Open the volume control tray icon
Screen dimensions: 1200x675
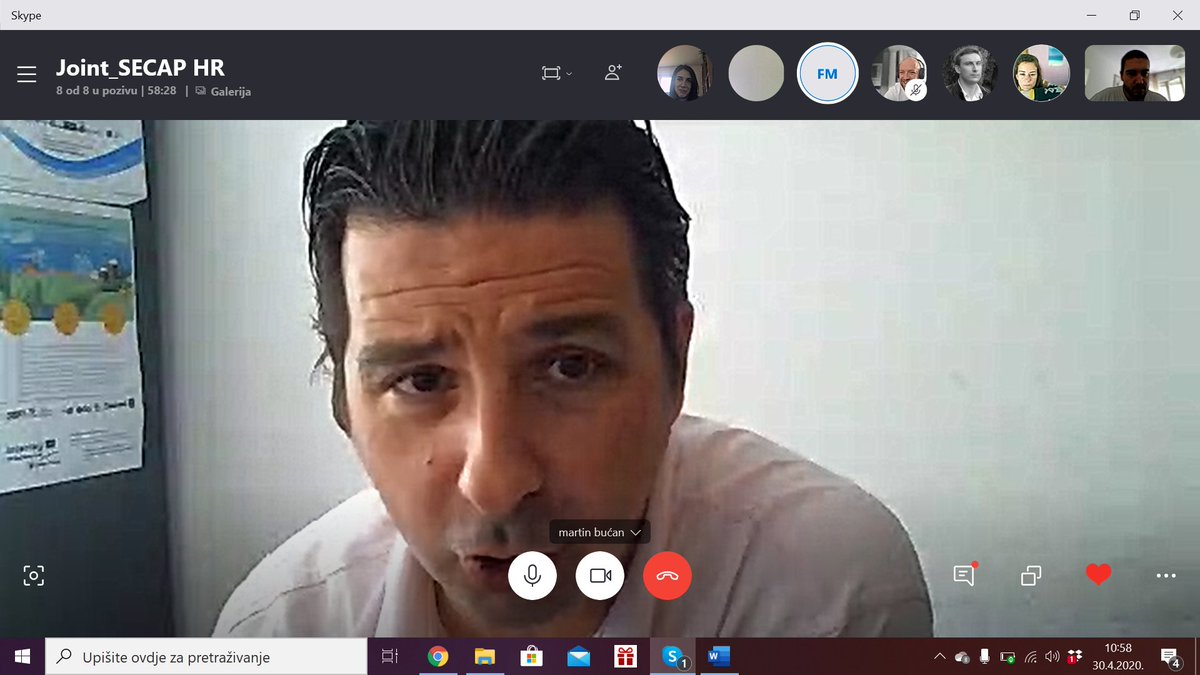(1052, 657)
